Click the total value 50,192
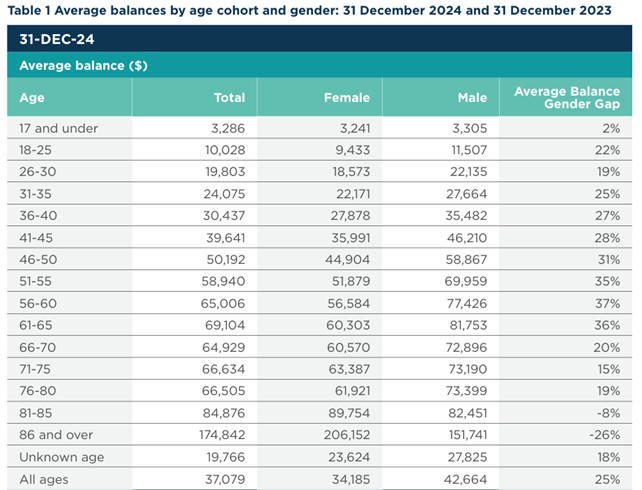This screenshot has width=642, height=490. pos(226,260)
